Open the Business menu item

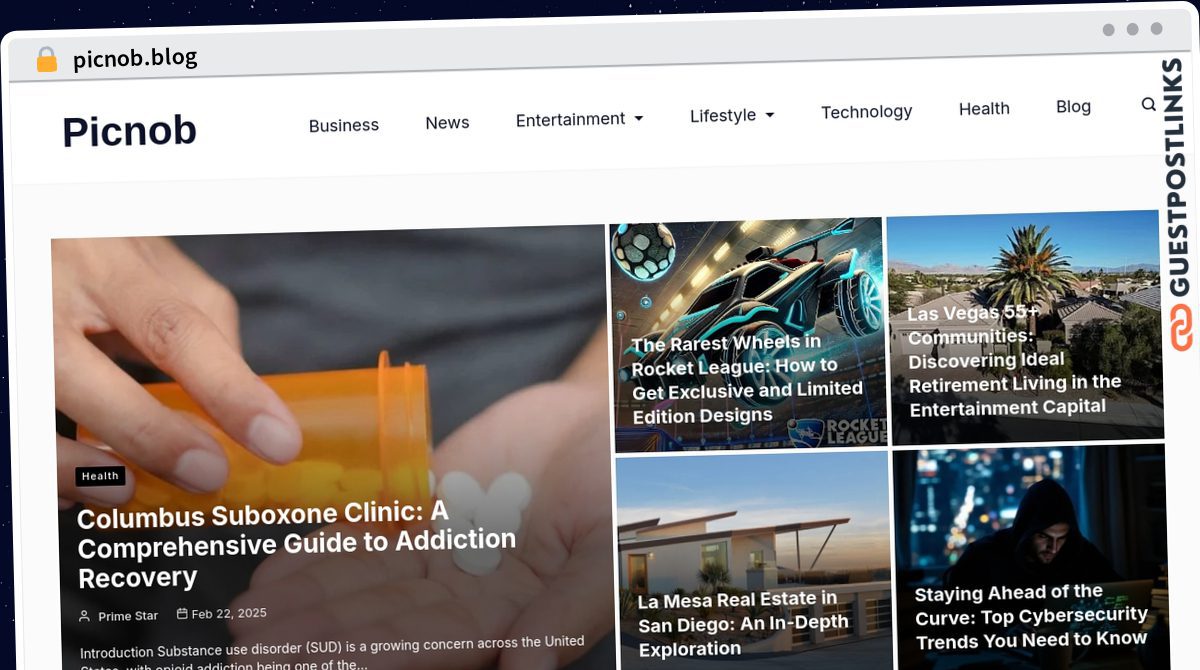click(x=344, y=125)
